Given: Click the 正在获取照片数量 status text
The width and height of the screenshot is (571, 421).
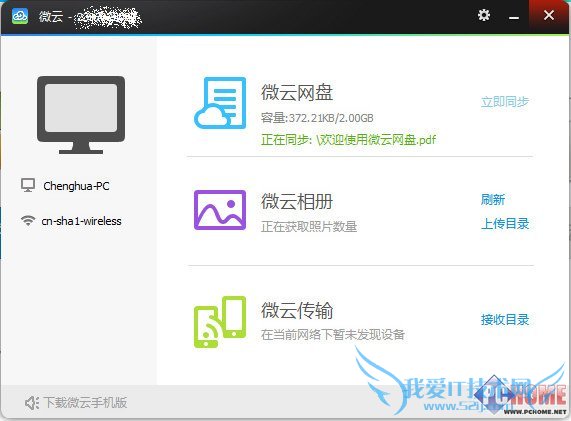Looking at the screenshot, I should click(x=309, y=227).
